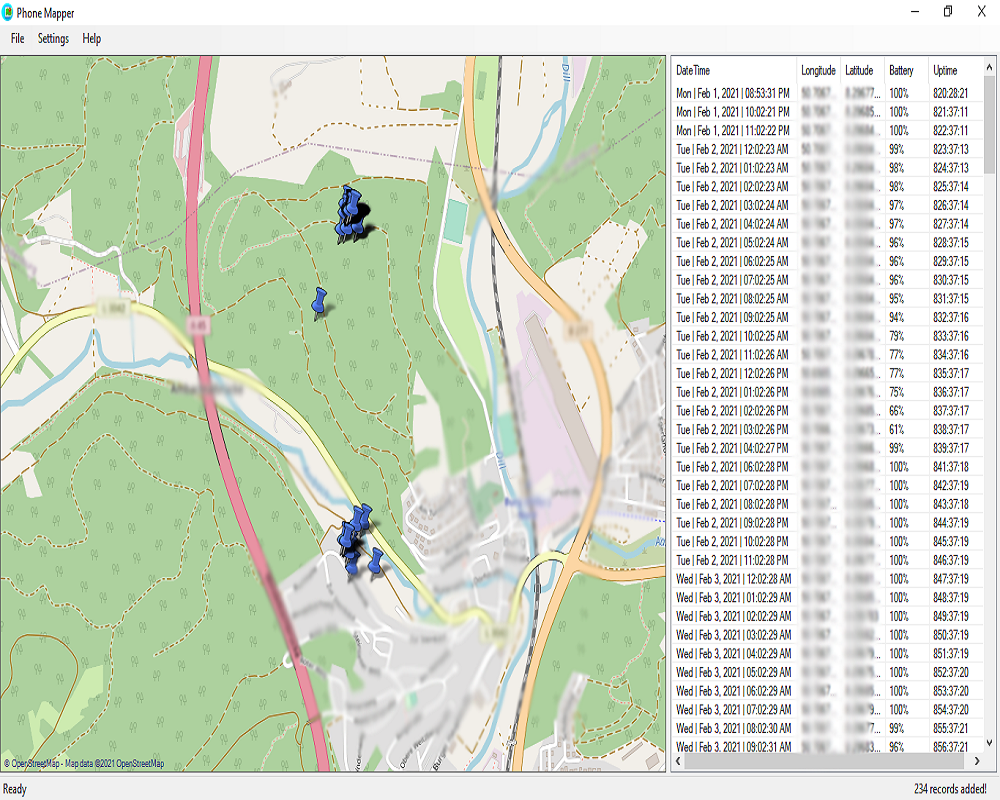Open the File menu
This screenshot has height=800, width=1000.
(x=17, y=39)
